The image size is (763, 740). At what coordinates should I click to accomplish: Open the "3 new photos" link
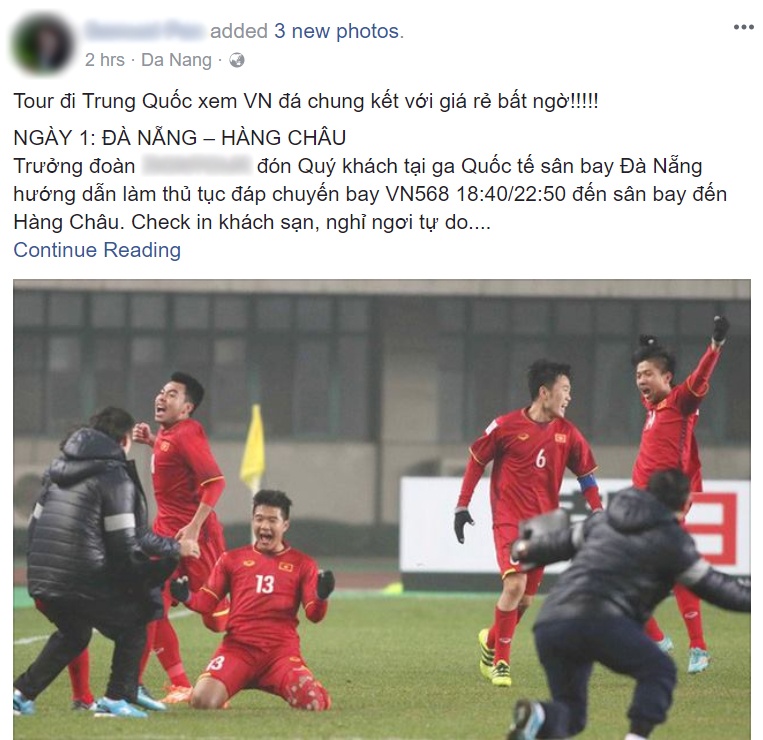(x=337, y=31)
